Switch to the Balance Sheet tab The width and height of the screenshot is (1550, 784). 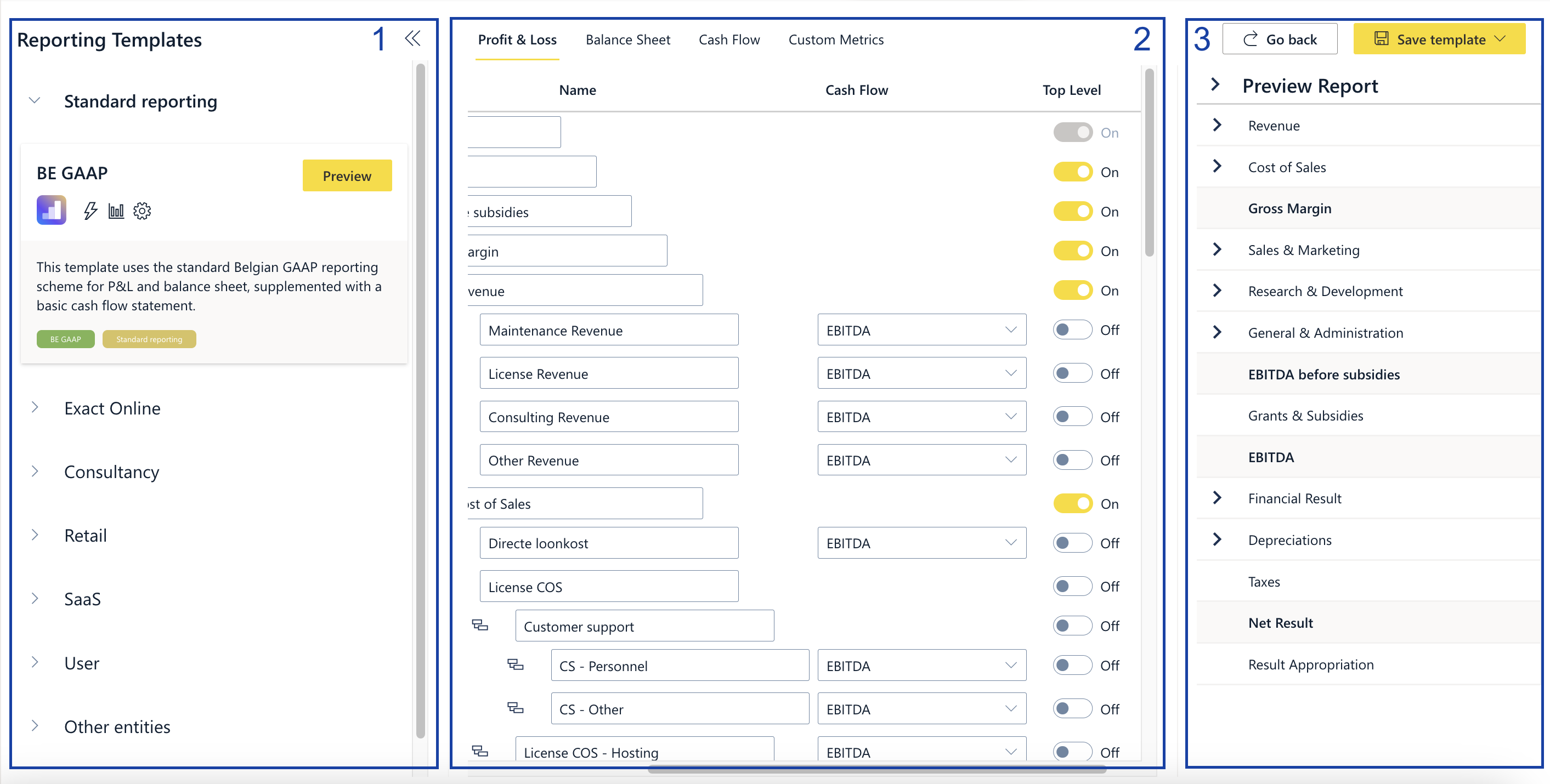pyautogui.click(x=627, y=39)
